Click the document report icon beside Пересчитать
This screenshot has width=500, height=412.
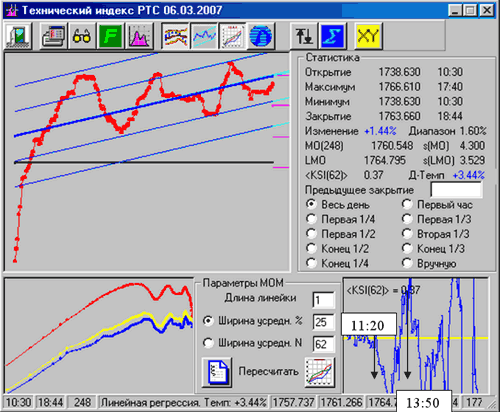point(217,372)
